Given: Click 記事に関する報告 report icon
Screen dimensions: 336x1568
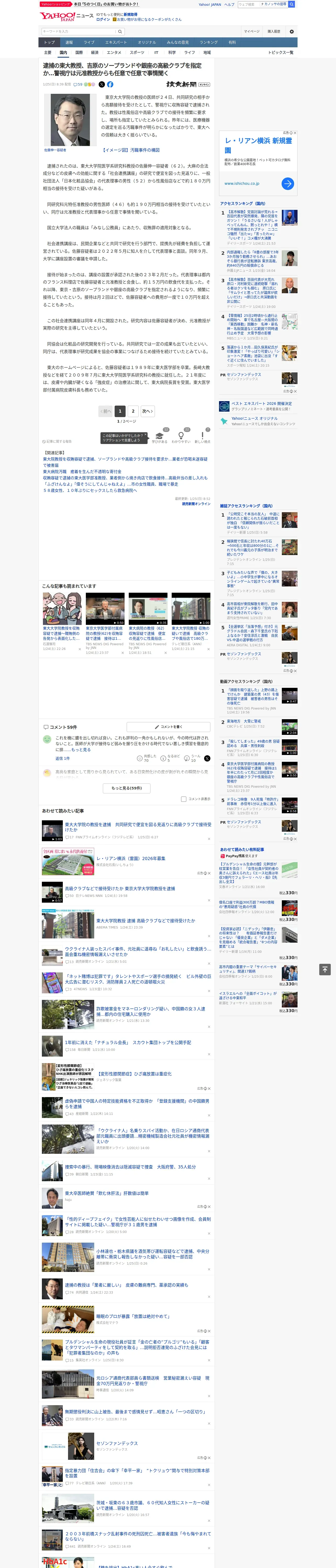Looking at the screenshot, I should (x=57, y=441).
